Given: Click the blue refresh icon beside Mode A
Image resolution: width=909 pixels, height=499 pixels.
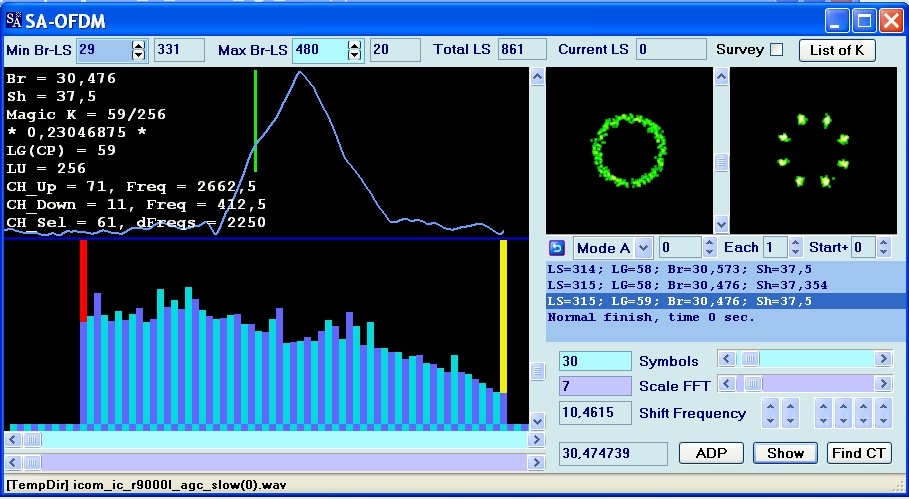Looking at the screenshot, I should [x=557, y=248].
